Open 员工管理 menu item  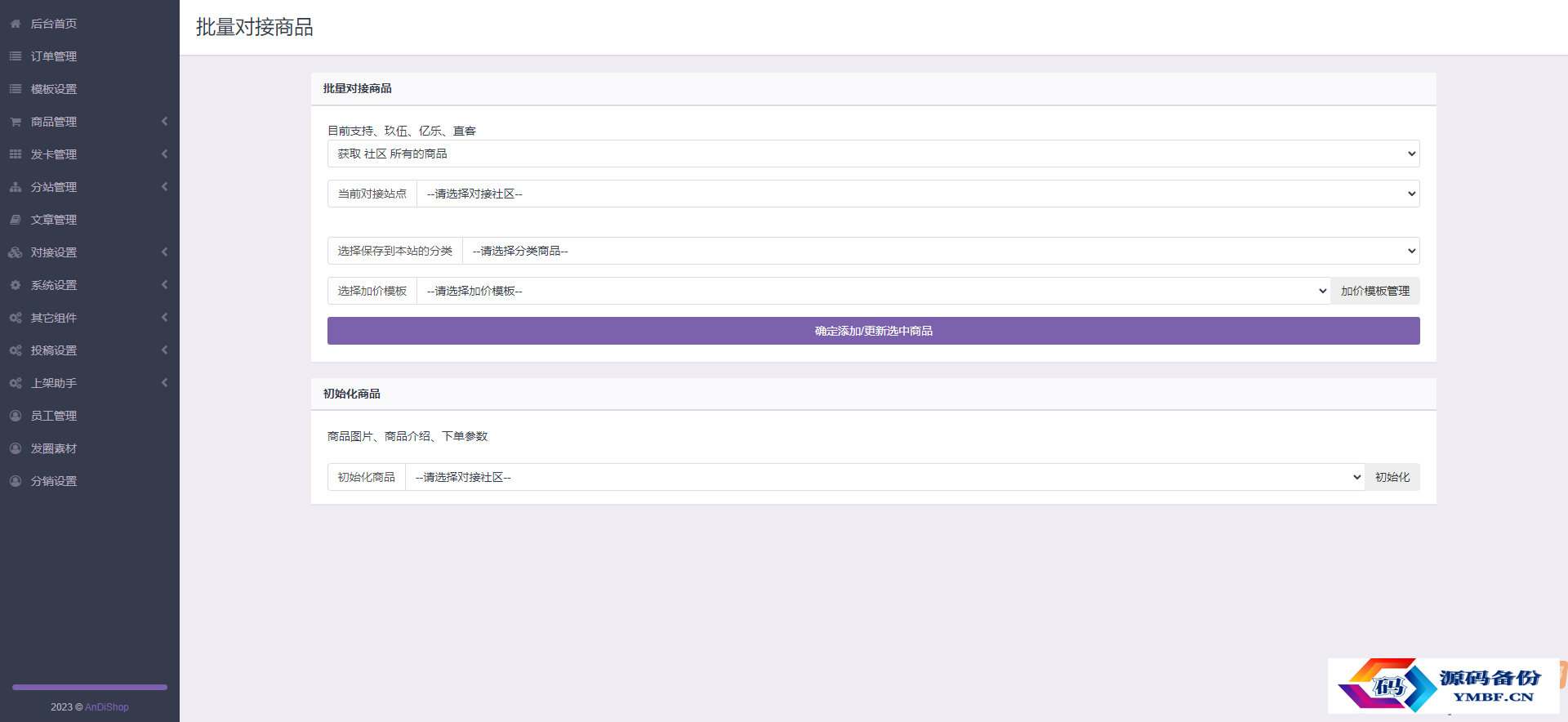(x=90, y=416)
